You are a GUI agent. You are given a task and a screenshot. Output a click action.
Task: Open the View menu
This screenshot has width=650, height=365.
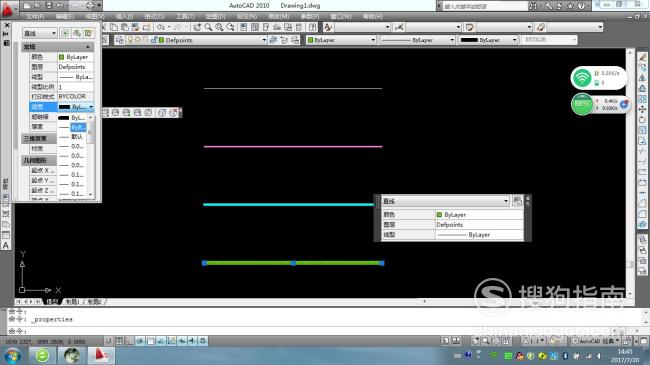[x=95, y=16]
